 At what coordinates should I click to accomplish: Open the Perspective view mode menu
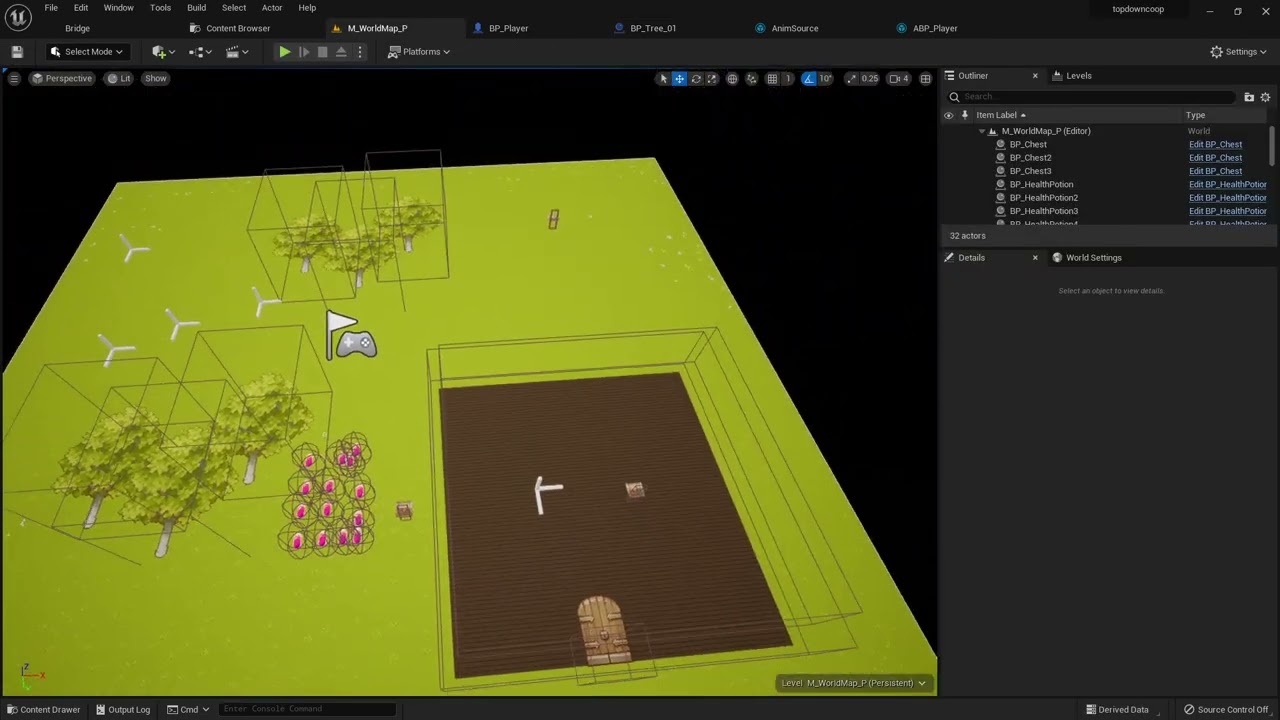62,78
